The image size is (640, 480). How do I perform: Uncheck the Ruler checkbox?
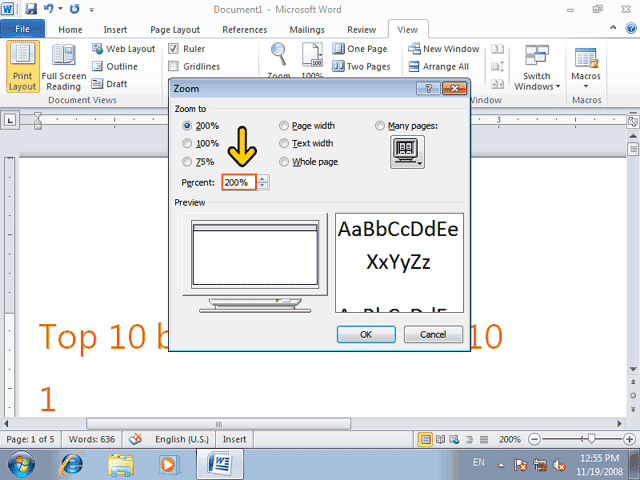173,49
